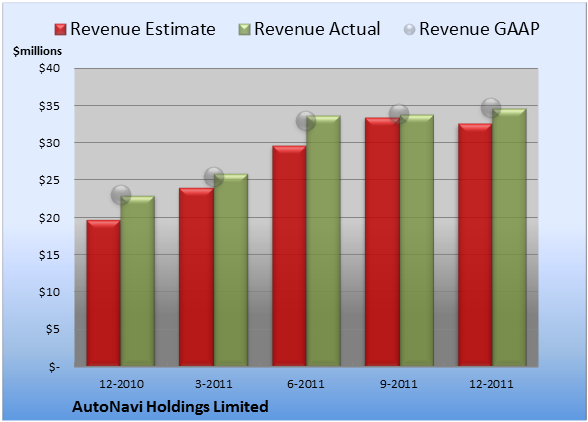Click the $30 axis value
Image resolution: width=588 pixels, height=422 pixels.
point(50,143)
